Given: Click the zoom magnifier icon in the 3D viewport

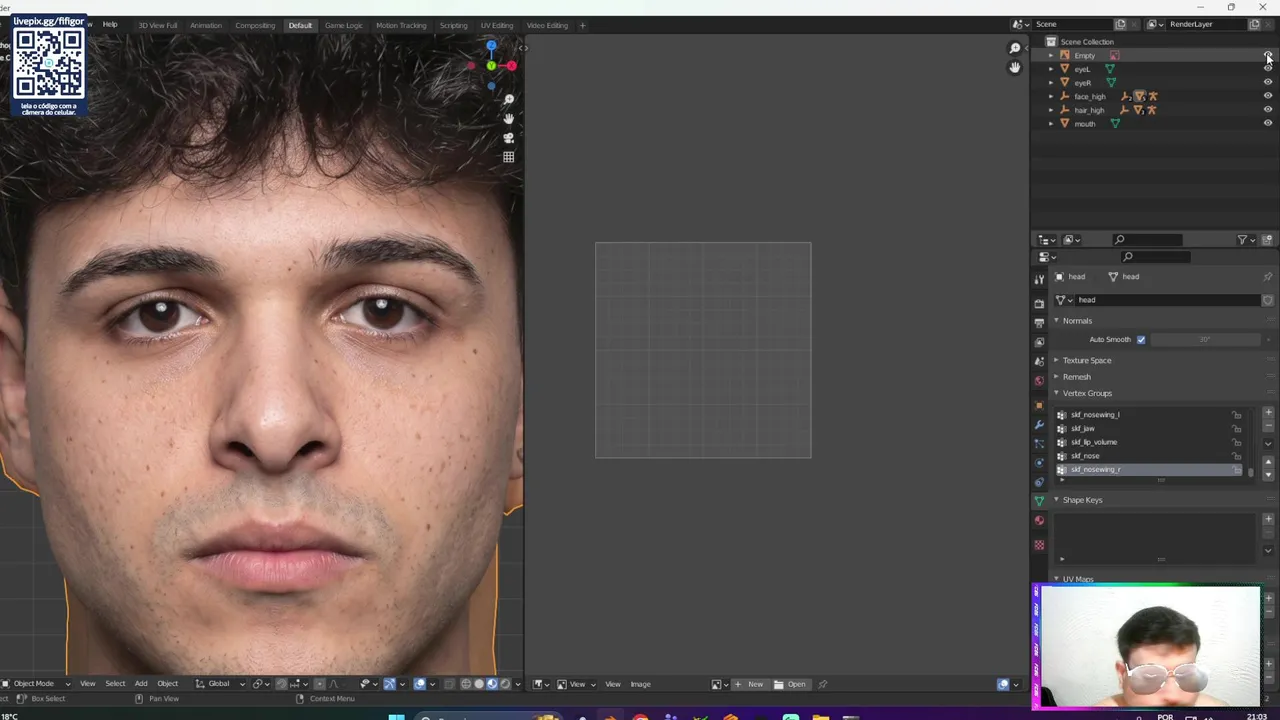Looking at the screenshot, I should pos(508,100).
